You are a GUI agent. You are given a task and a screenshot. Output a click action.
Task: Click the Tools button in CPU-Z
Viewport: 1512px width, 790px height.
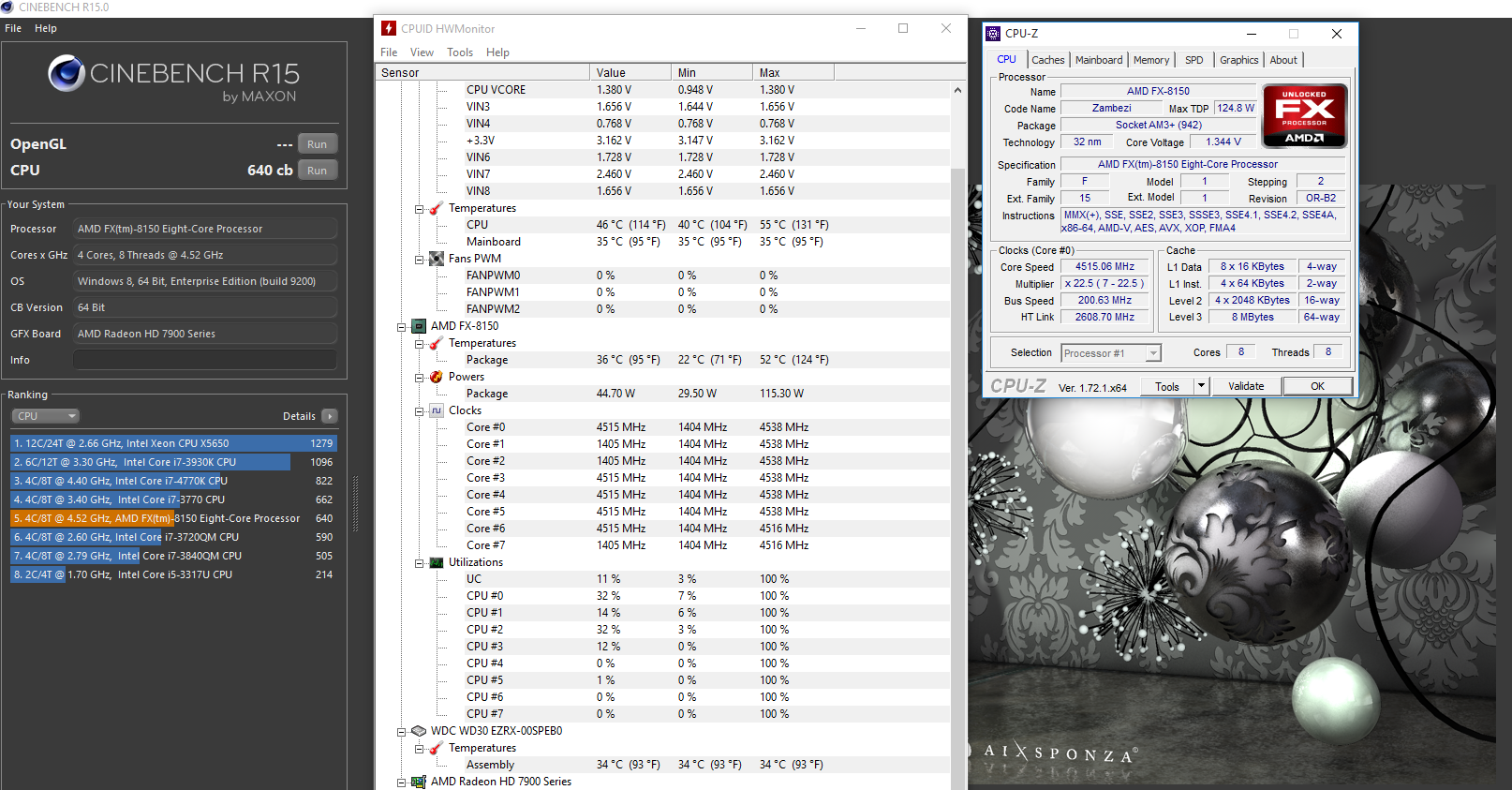coord(1167,386)
